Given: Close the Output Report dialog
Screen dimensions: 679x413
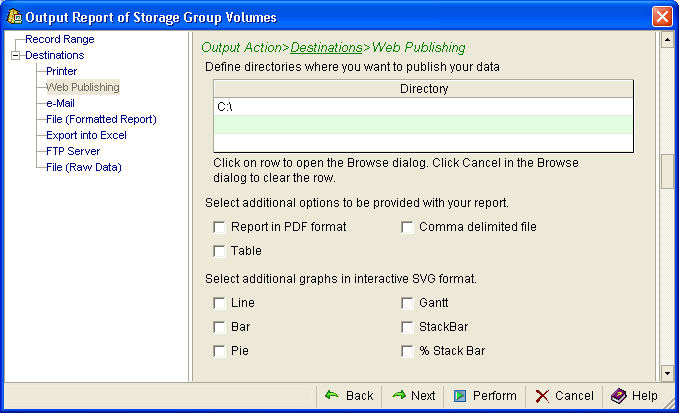Looking at the screenshot, I should (662, 16).
